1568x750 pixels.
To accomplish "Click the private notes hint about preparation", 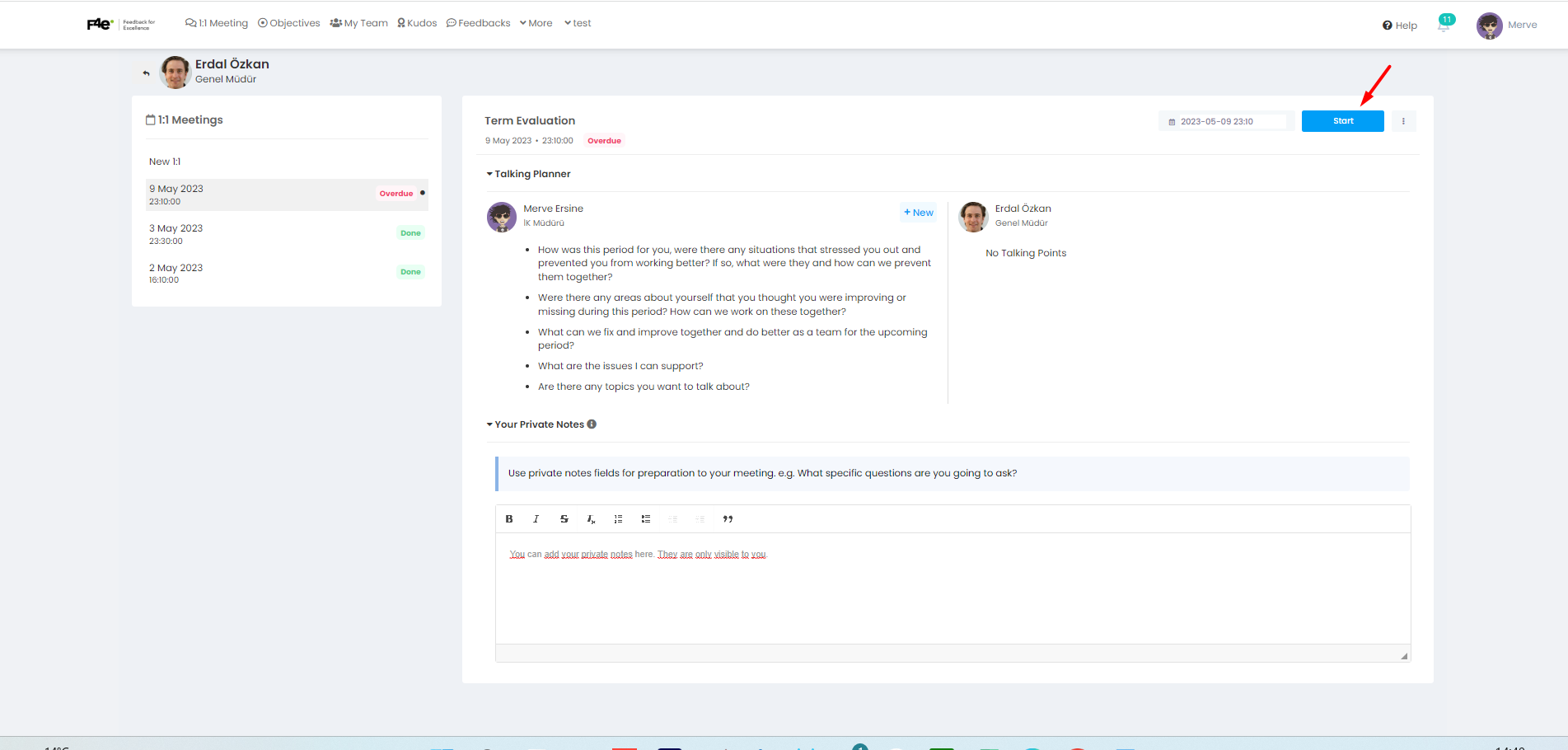I will pyautogui.click(x=762, y=473).
